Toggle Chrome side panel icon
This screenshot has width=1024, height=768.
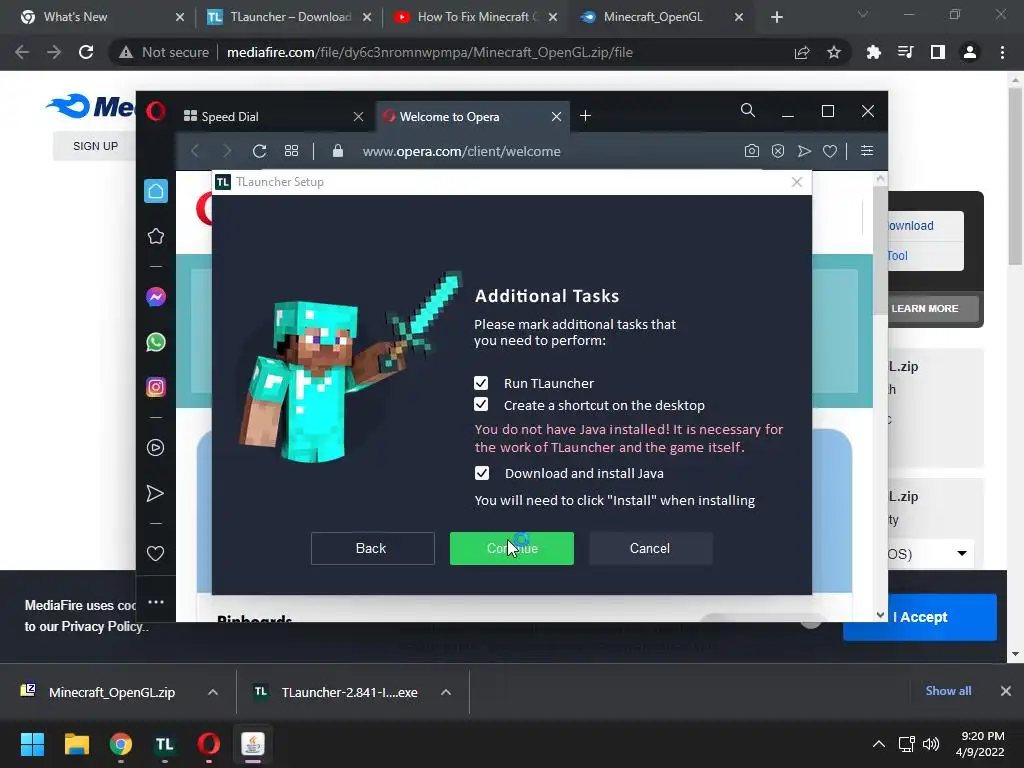pyautogui.click(x=938, y=52)
